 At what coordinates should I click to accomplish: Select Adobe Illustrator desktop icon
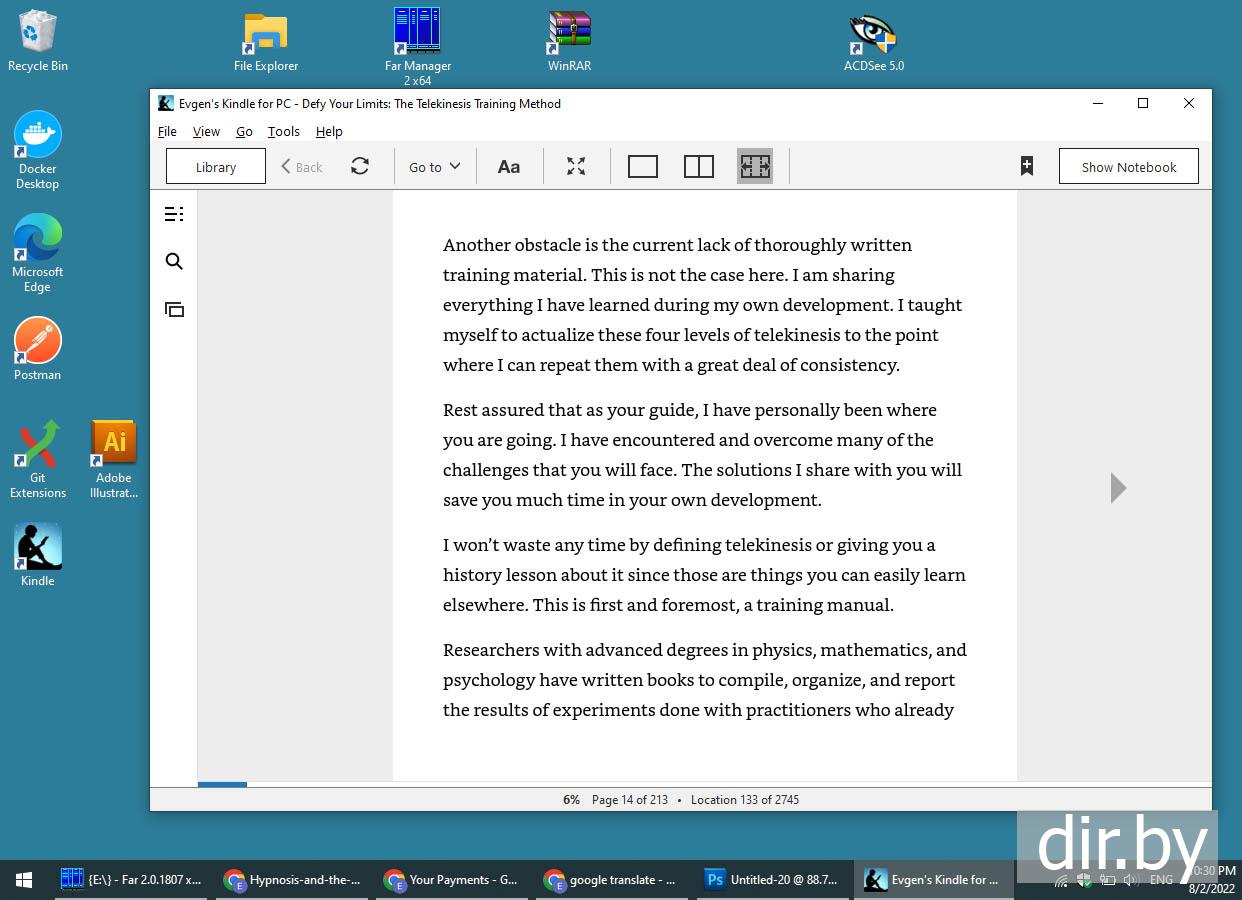(114, 460)
